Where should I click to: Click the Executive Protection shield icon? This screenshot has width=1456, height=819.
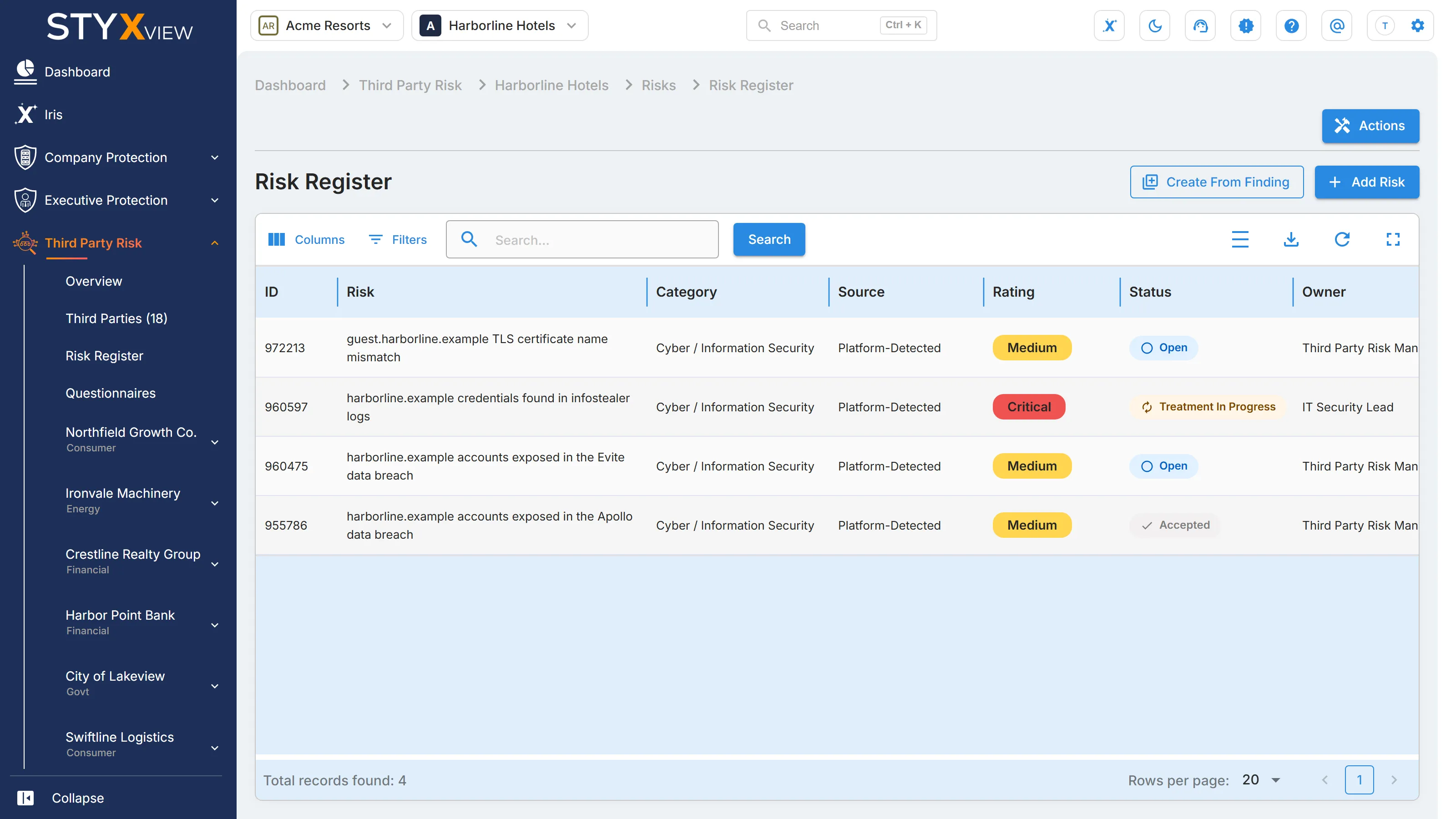pos(25,200)
